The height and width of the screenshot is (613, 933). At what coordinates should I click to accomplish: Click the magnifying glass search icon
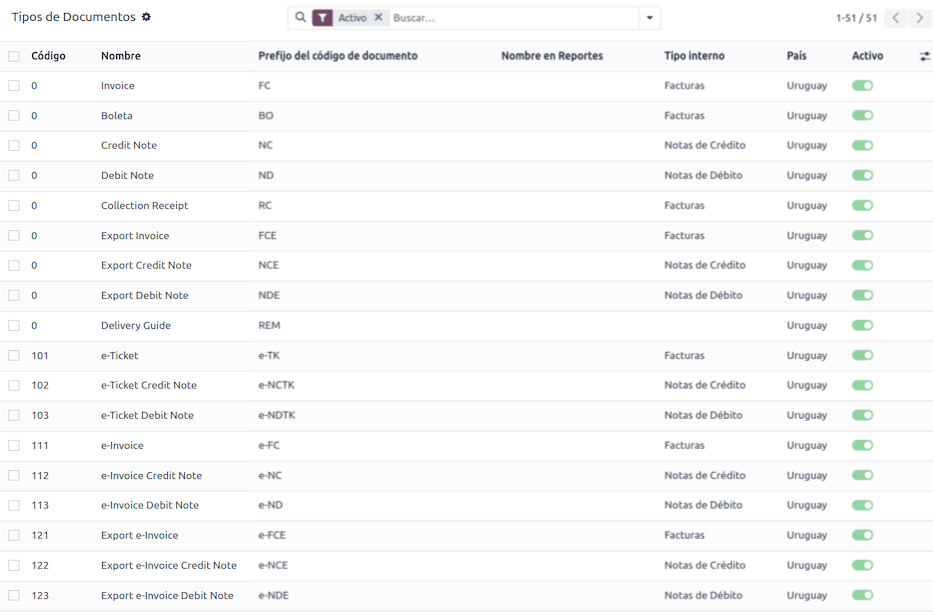(x=300, y=17)
